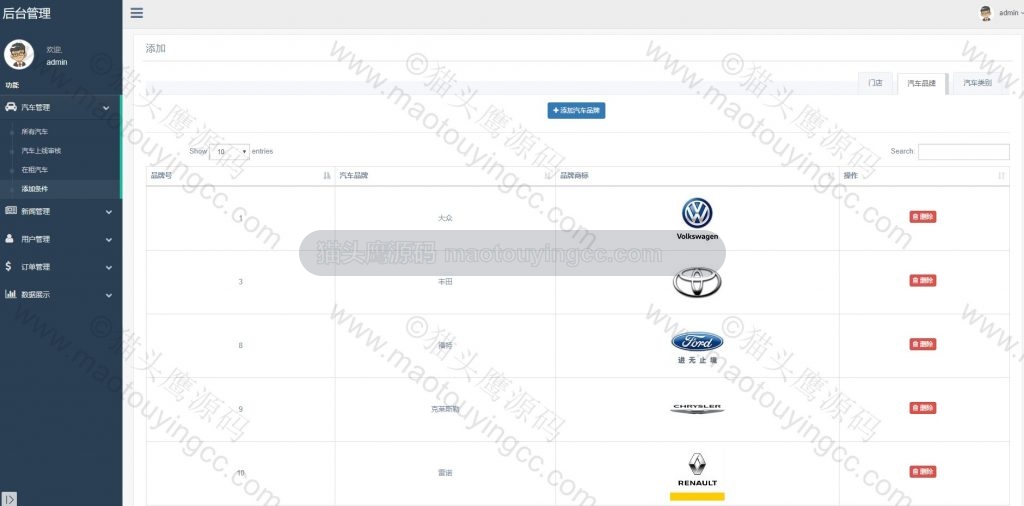The height and width of the screenshot is (506, 1024).
Task: Sort by the 汽车品牌 column header
Action: [445, 176]
